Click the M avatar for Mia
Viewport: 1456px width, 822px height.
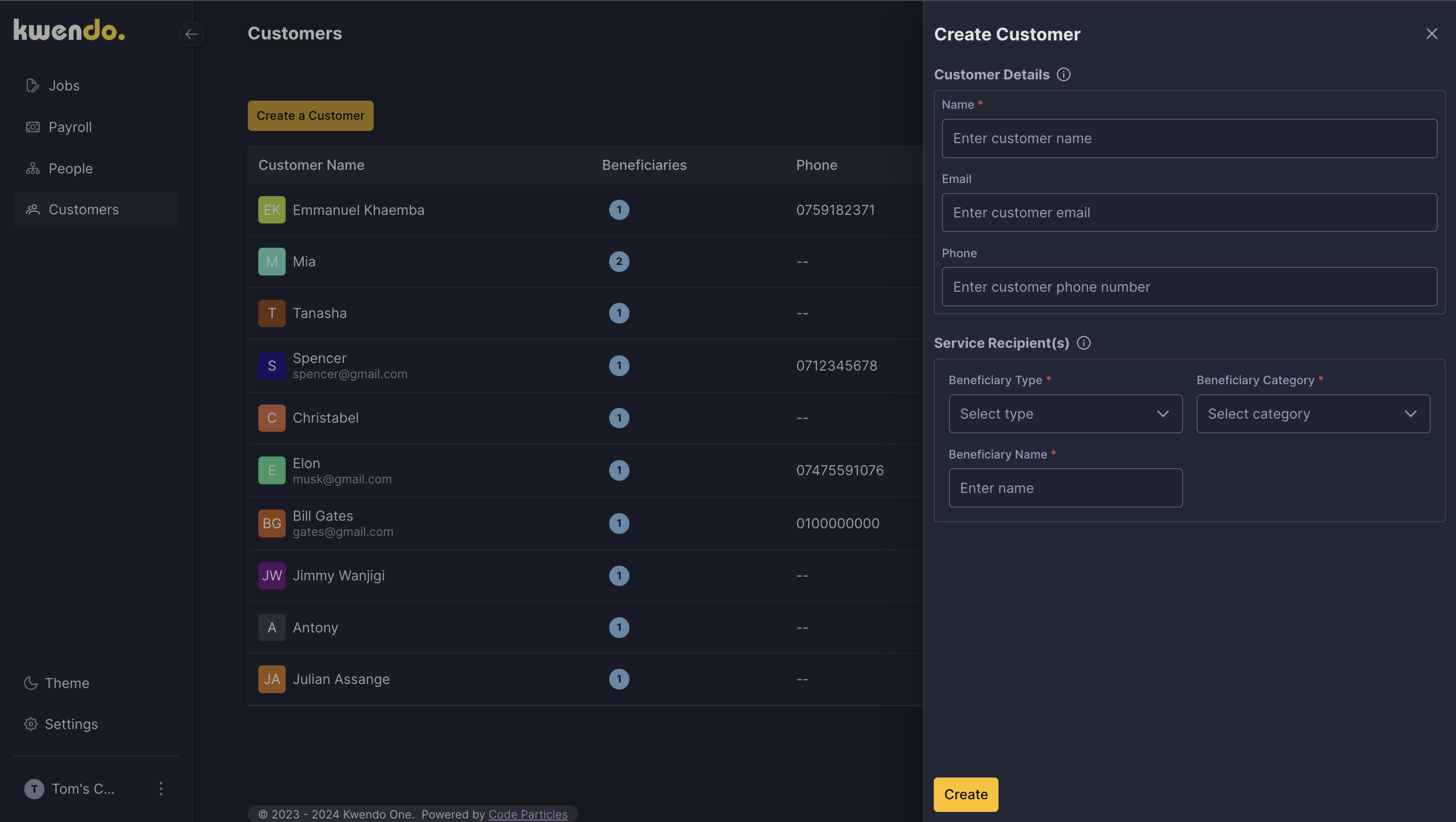pos(272,261)
